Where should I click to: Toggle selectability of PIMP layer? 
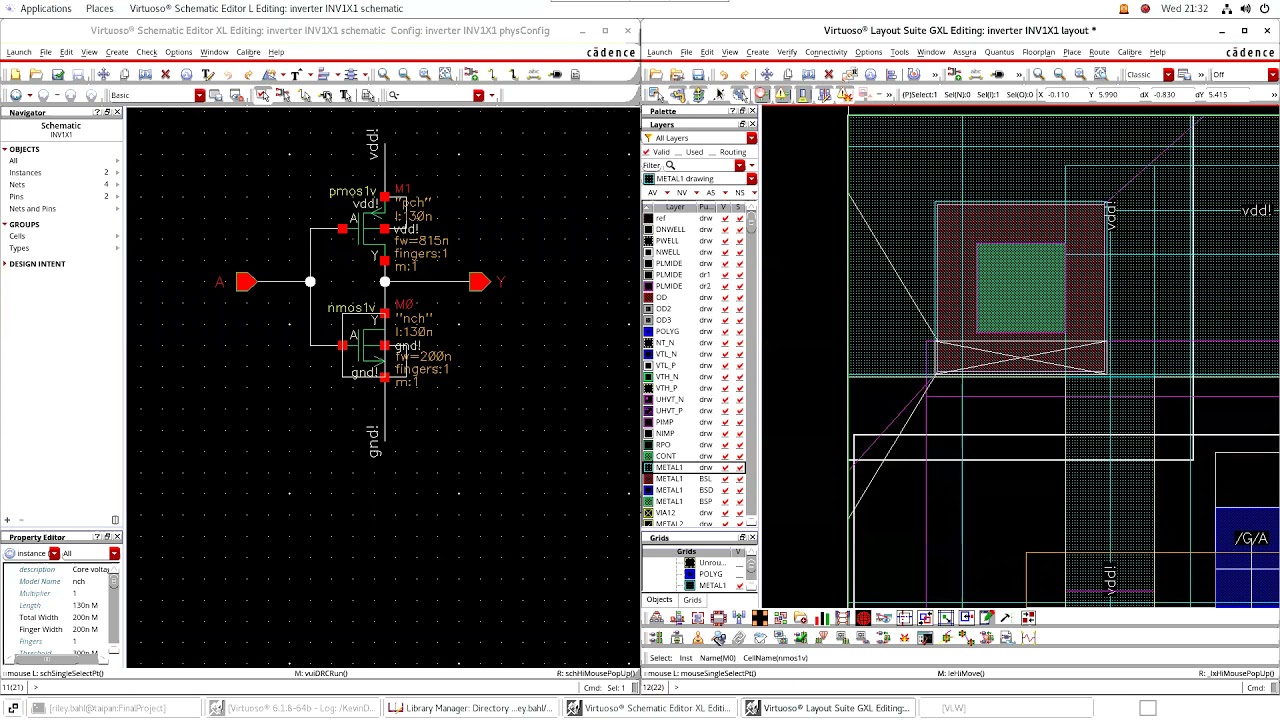coord(739,422)
